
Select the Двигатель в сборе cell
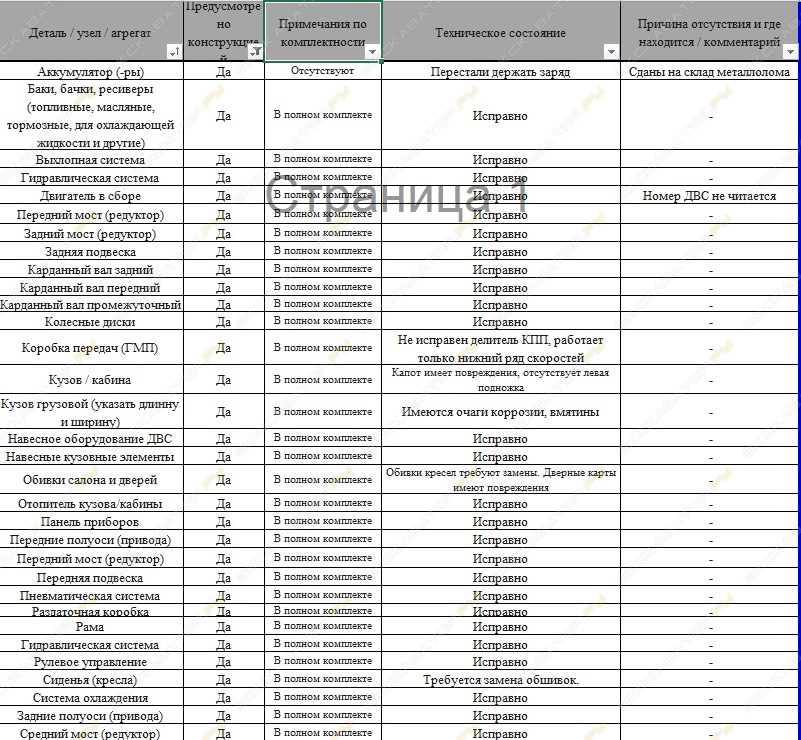91,196
